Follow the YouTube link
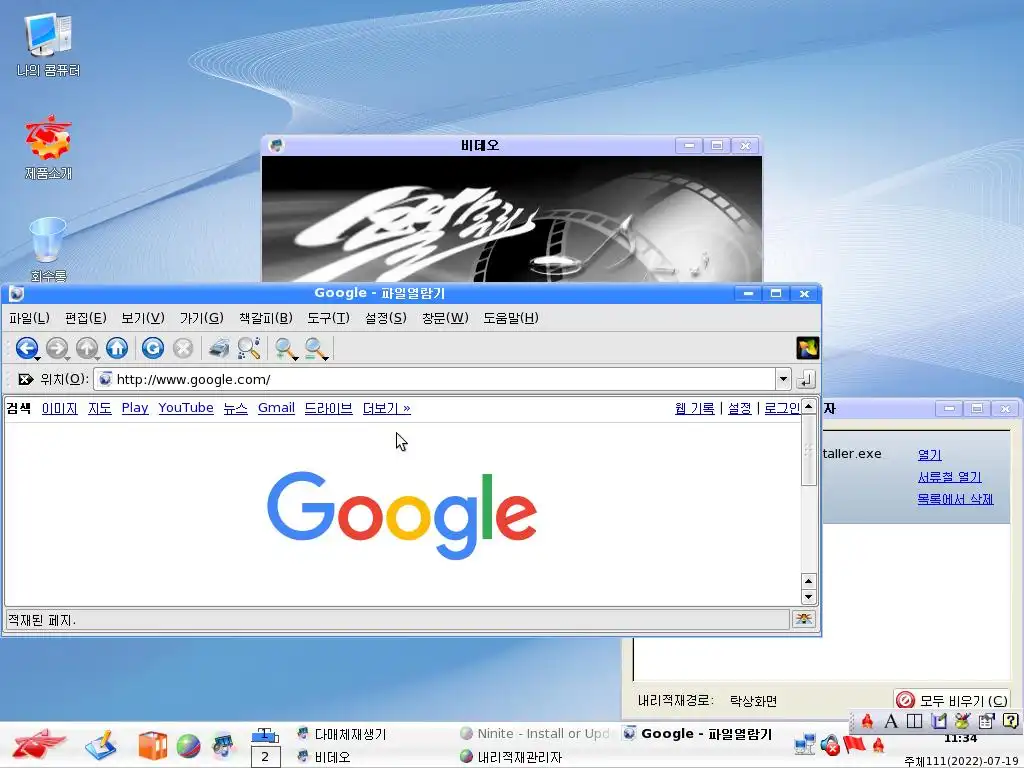Viewport: 1024px width, 768px height. point(186,408)
